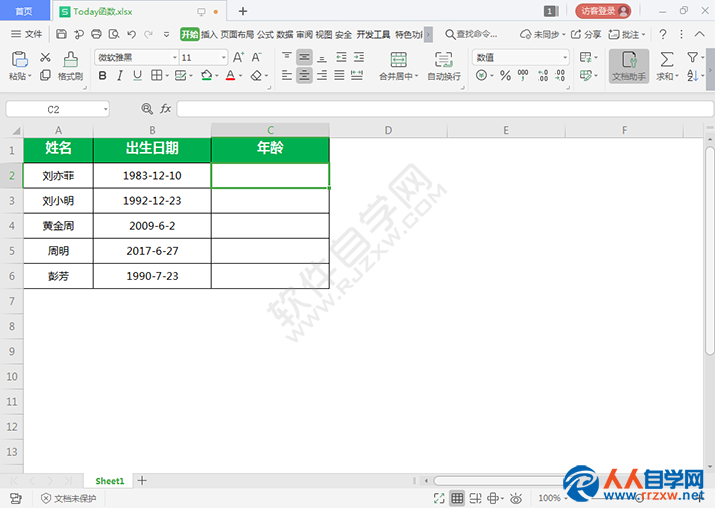
Task: Expand the Paste options arrow
Action: coord(30,76)
